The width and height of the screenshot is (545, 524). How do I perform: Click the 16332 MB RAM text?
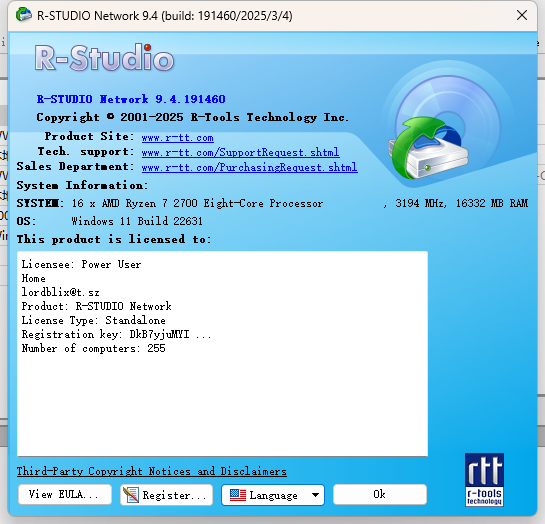491,203
